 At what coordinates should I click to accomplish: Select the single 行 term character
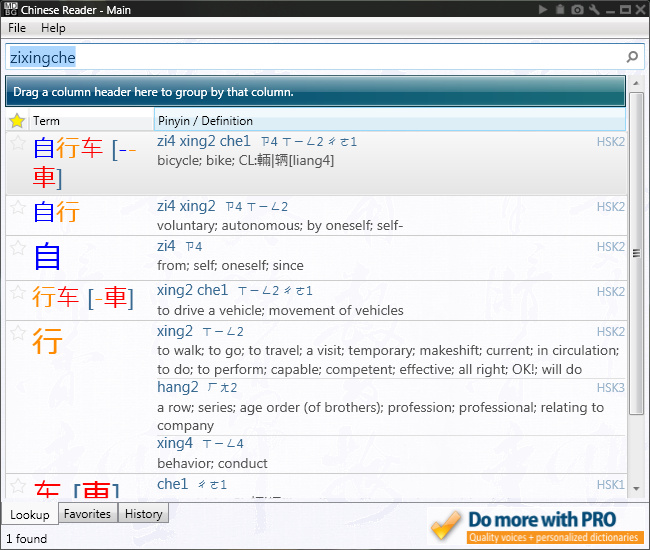[x=48, y=341]
